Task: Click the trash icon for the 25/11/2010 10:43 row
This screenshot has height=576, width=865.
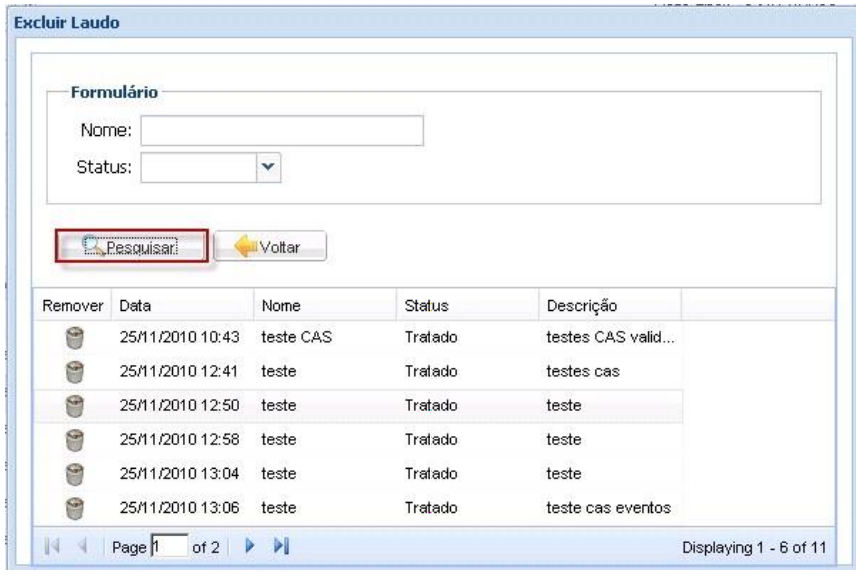Action: coord(72,339)
